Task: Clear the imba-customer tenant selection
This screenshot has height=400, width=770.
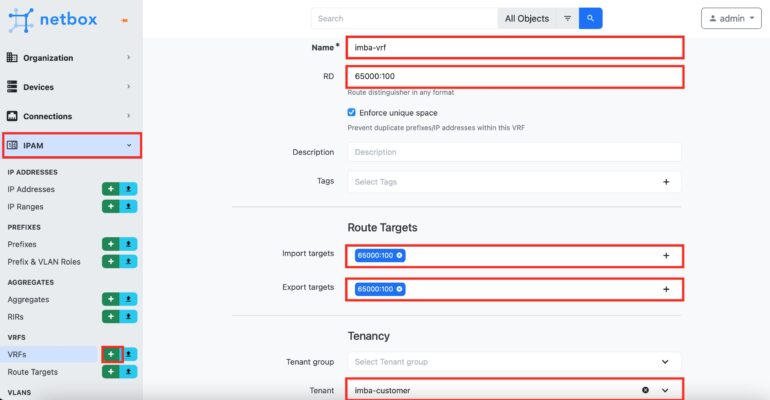Action: coord(645,390)
